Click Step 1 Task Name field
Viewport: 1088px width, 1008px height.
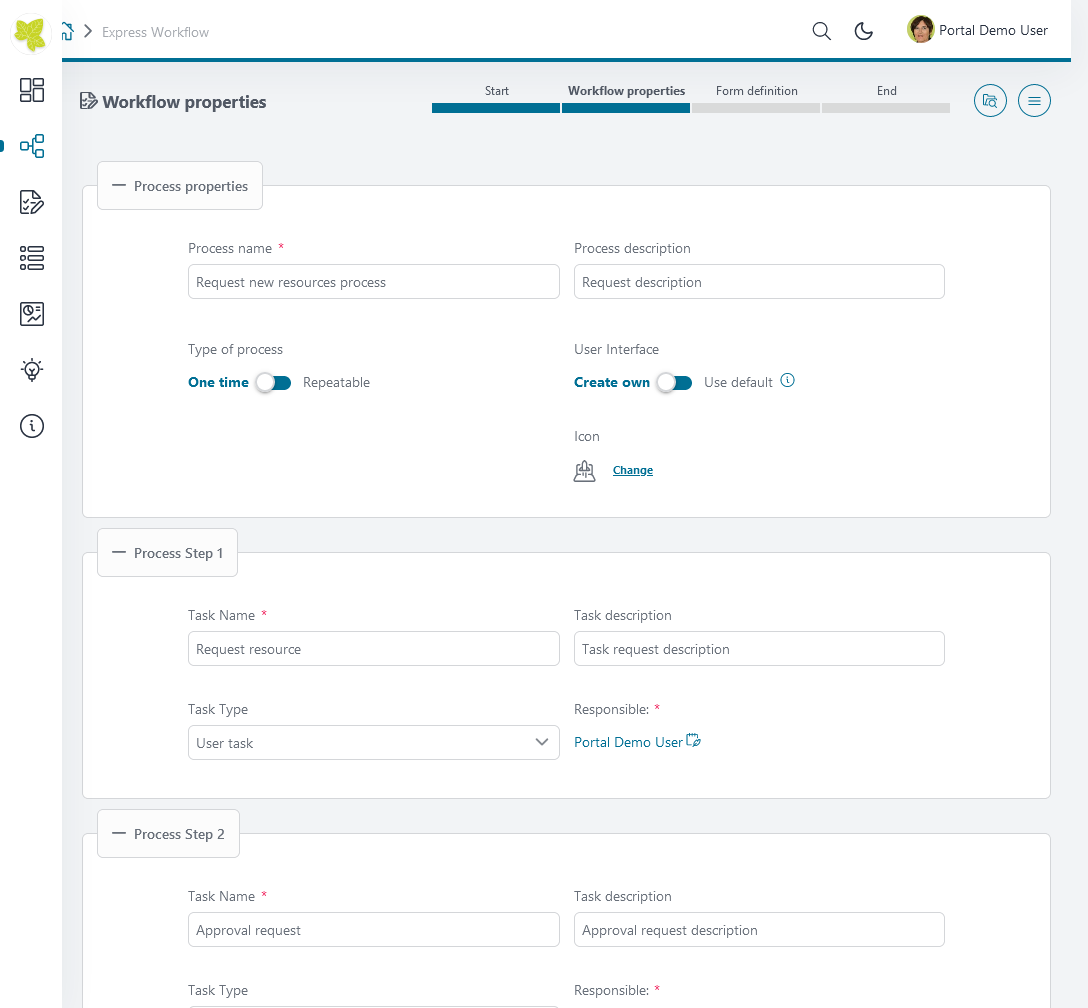tap(373, 649)
